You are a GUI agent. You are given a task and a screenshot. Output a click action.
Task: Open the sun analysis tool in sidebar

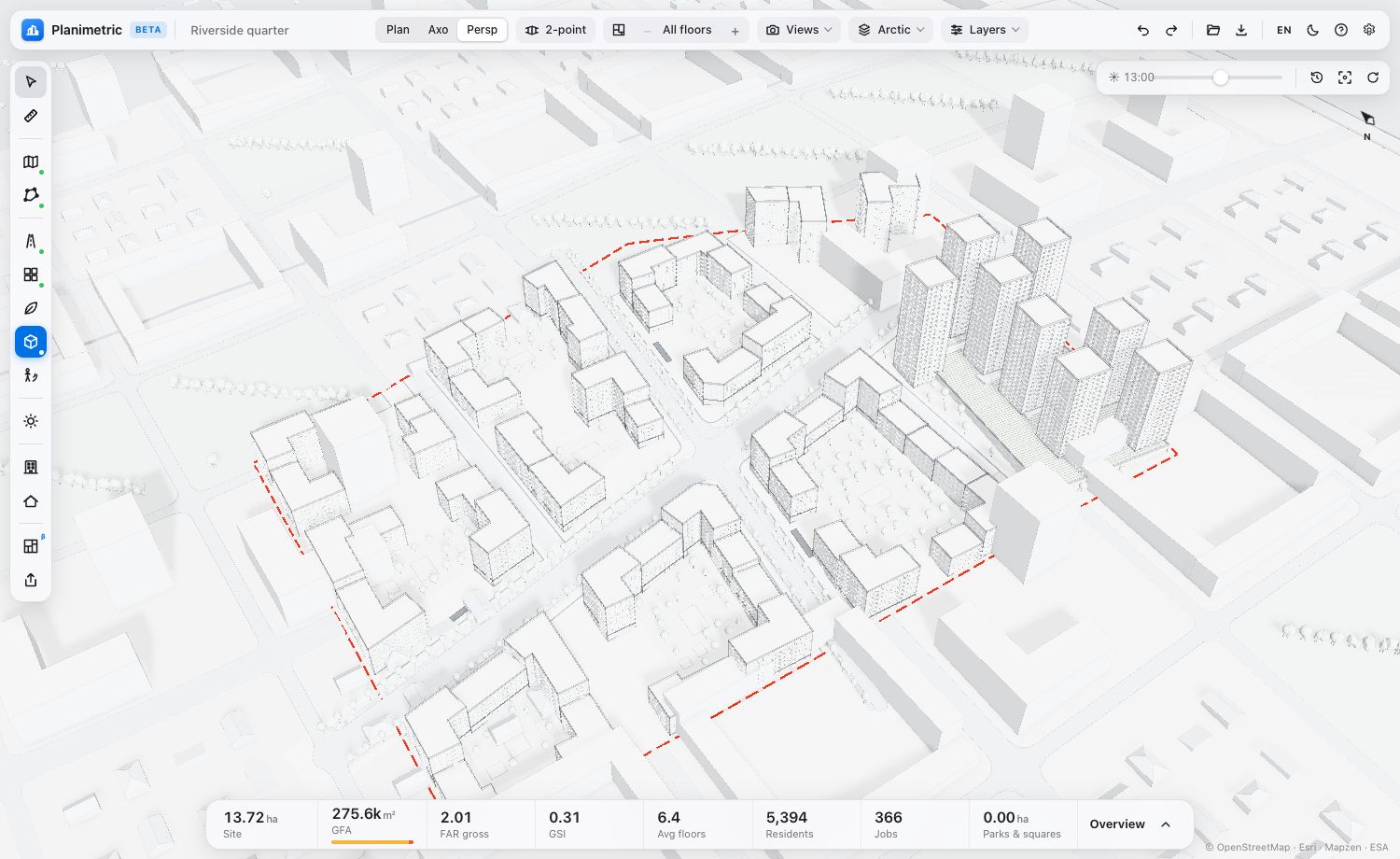(31, 421)
